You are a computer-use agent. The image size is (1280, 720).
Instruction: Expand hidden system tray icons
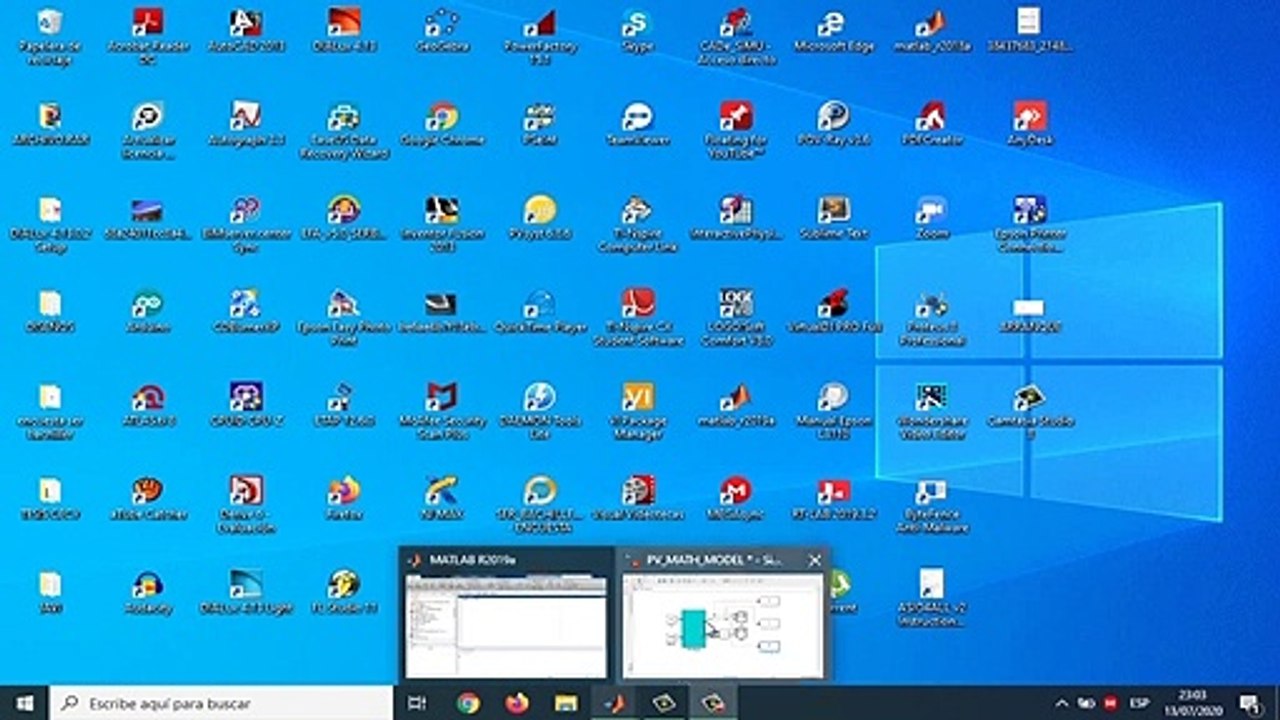pyautogui.click(x=1062, y=703)
